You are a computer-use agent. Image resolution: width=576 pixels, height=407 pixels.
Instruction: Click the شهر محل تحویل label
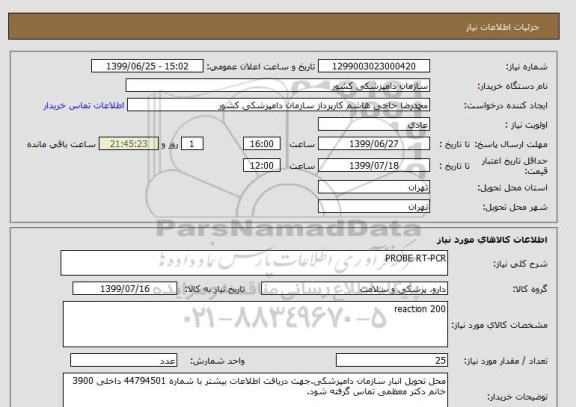(x=515, y=207)
